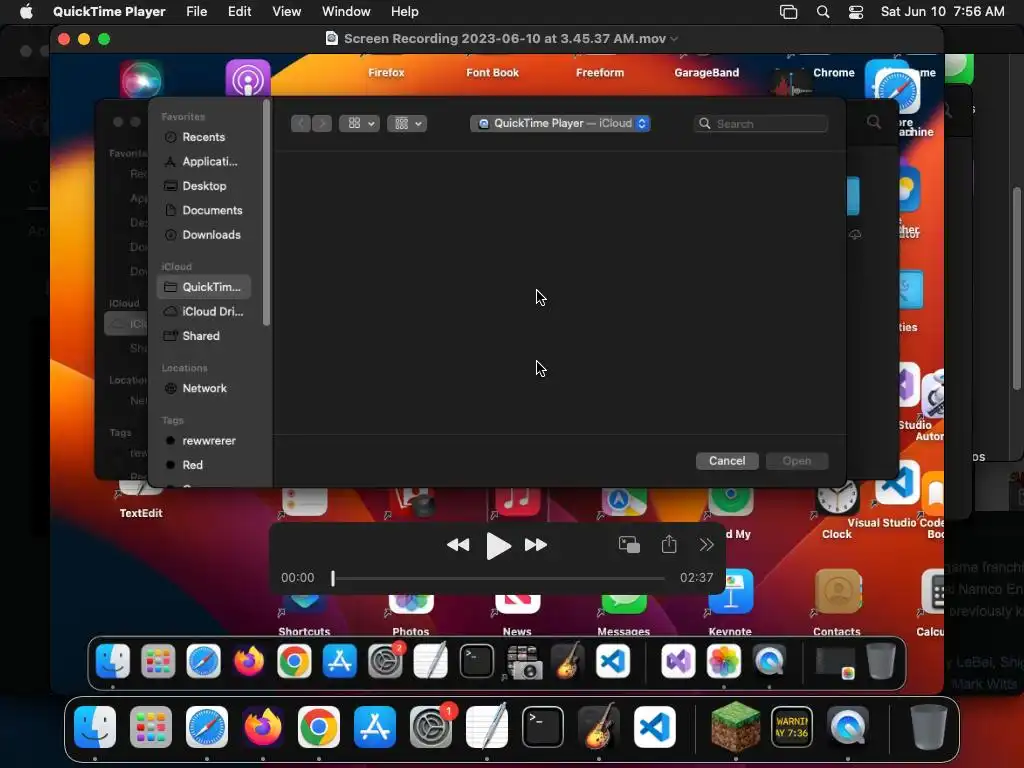Open Chrome from the system Dock

point(319,727)
